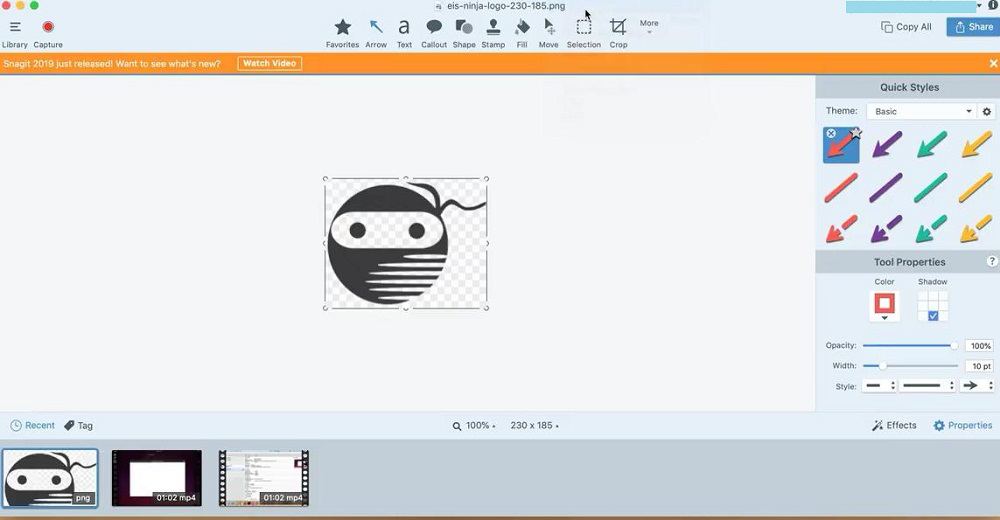Select the Arrow tool
The height and width of the screenshot is (520, 1000).
tap(376, 34)
